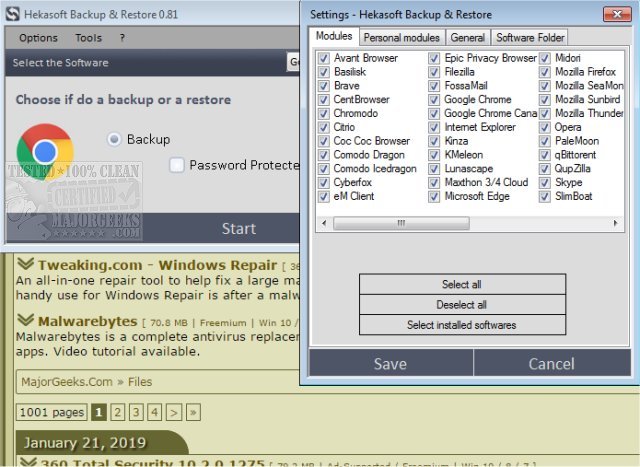
Task: Uncheck the KMeleon module
Action: click(434, 155)
